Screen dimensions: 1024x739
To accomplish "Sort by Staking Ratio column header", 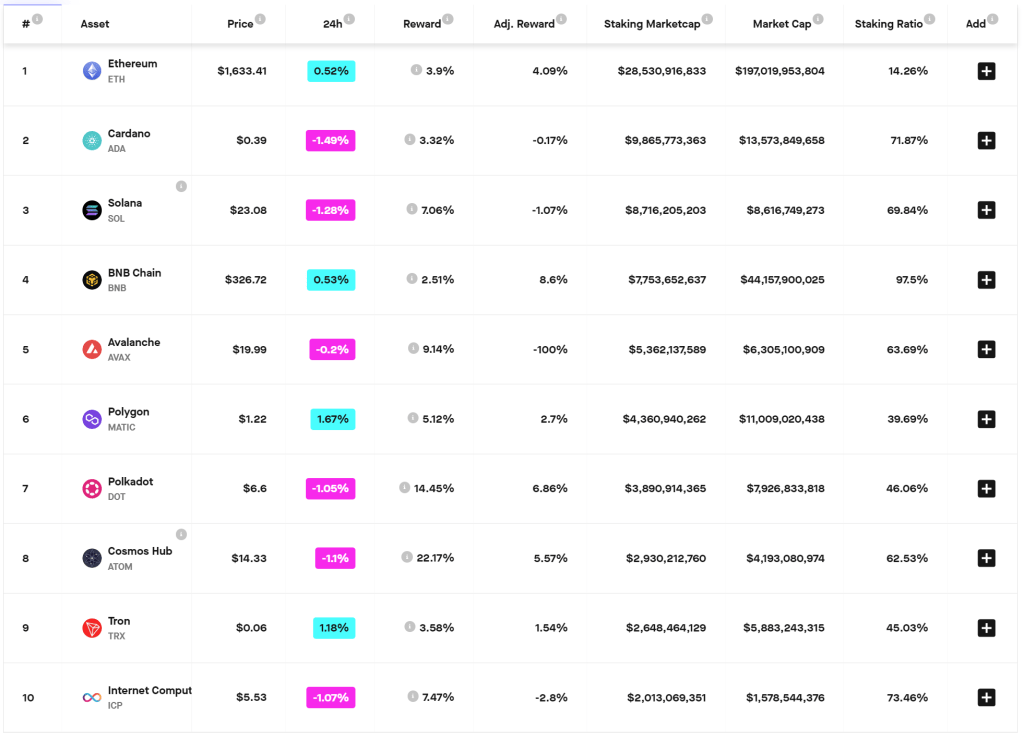I will pyautogui.click(x=888, y=24).
